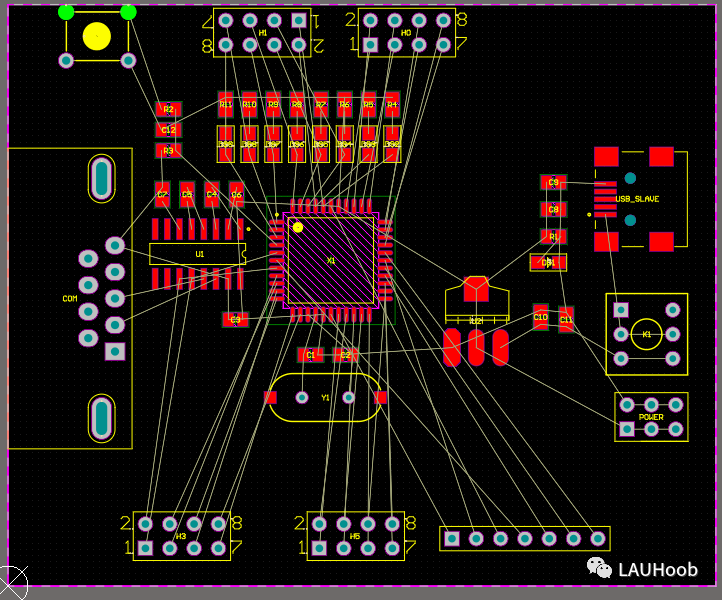The image size is (722, 600).
Task: Select capacitor C11 footprint
Action: pyautogui.click(x=566, y=319)
